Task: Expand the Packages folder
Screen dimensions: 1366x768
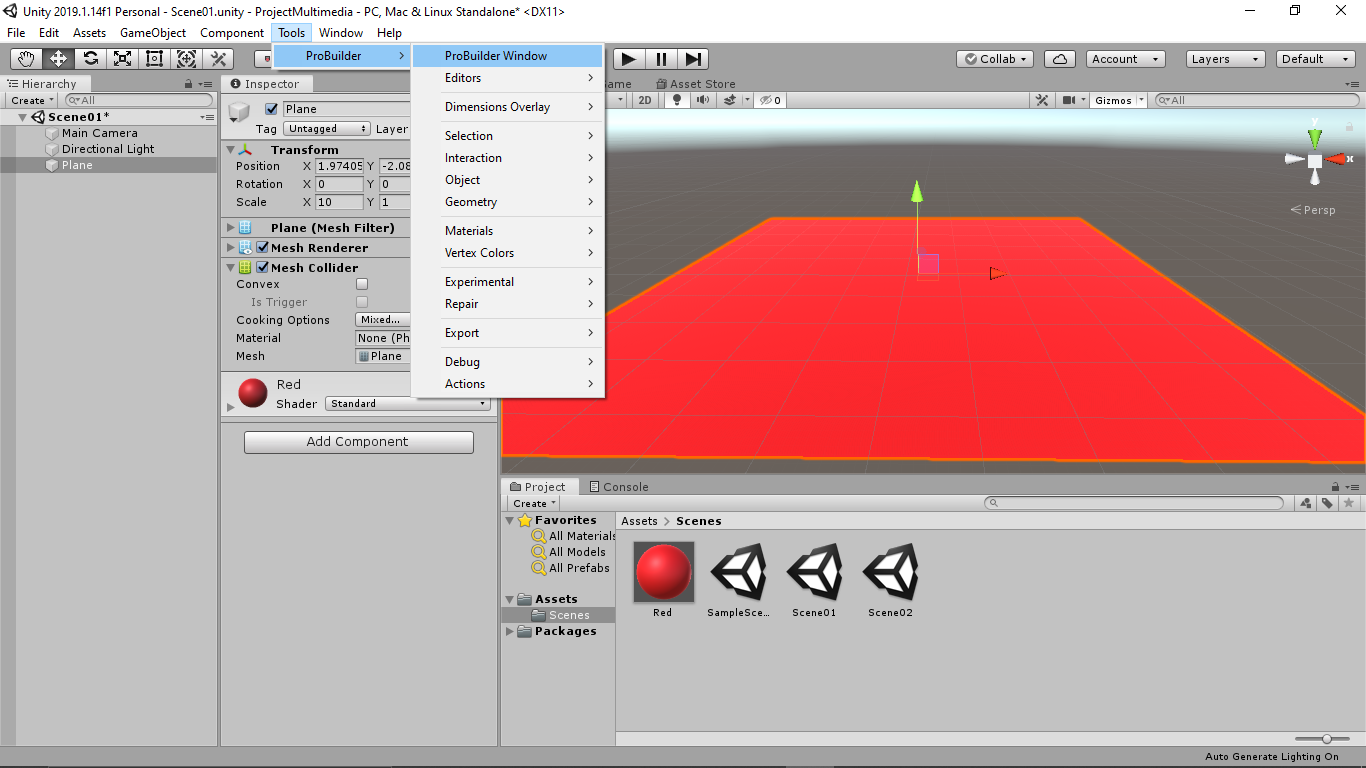Action: click(x=510, y=632)
